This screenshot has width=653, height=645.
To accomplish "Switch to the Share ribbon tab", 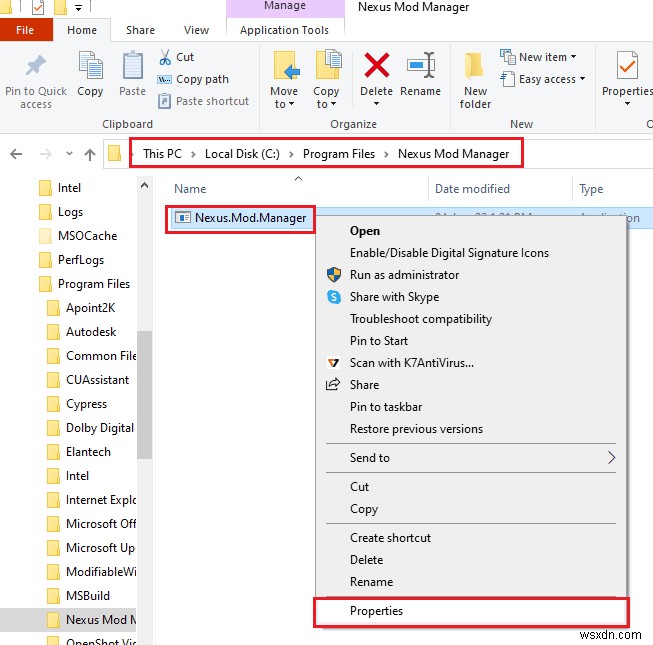I will click(x=140, y=30).
